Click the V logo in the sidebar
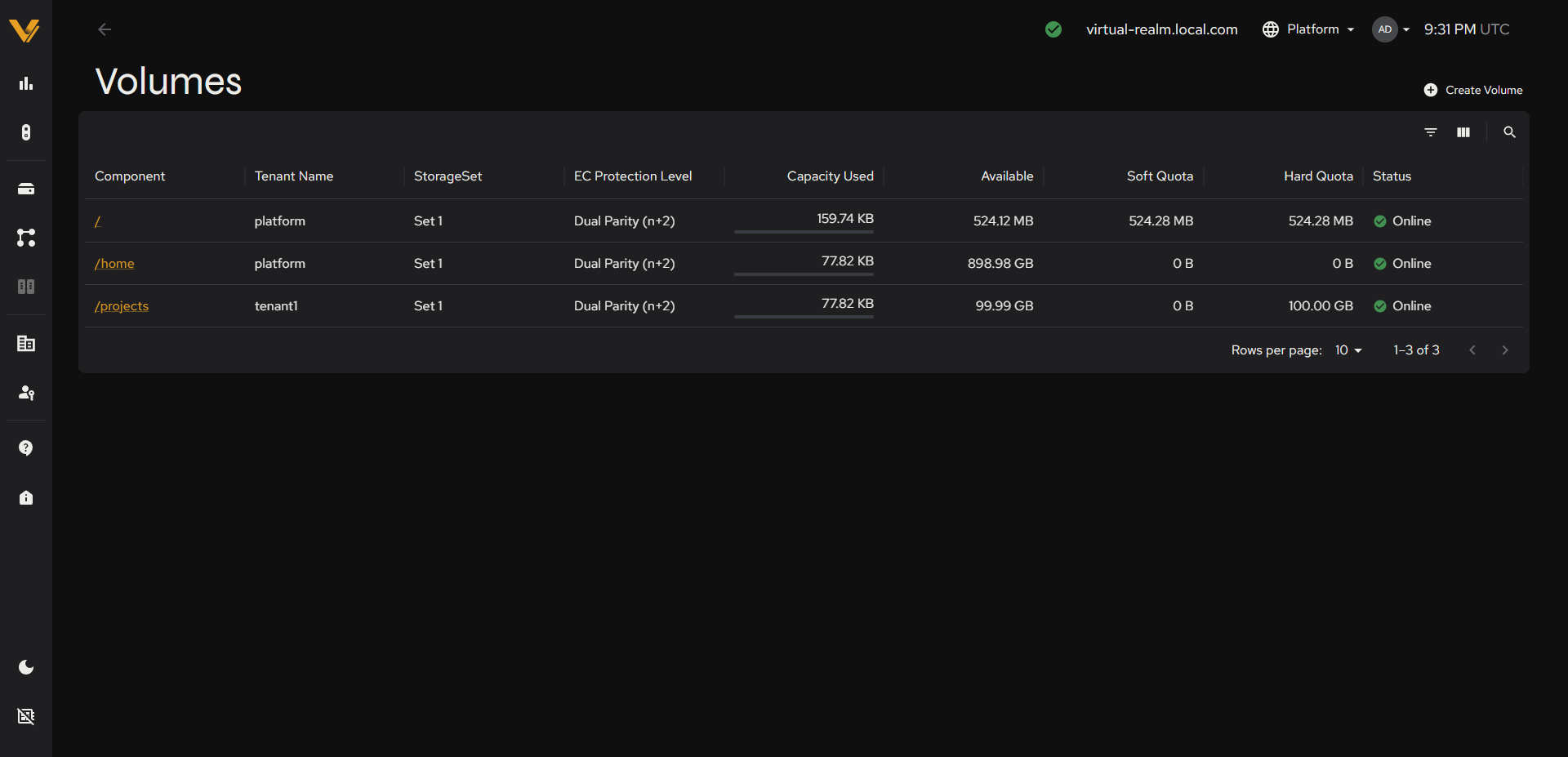The width and height of the screenshot is (1568, 757). click(x=24, y=30)
